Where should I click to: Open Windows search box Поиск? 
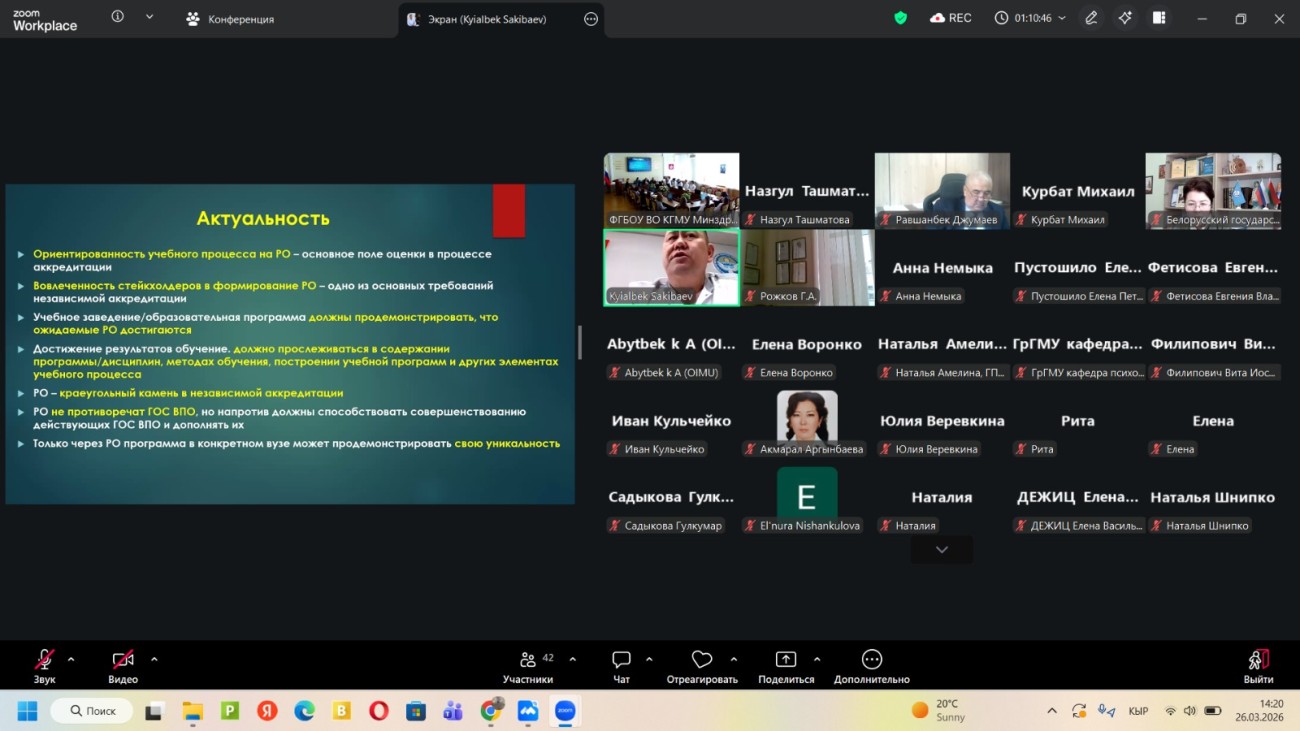coord(92,711)
